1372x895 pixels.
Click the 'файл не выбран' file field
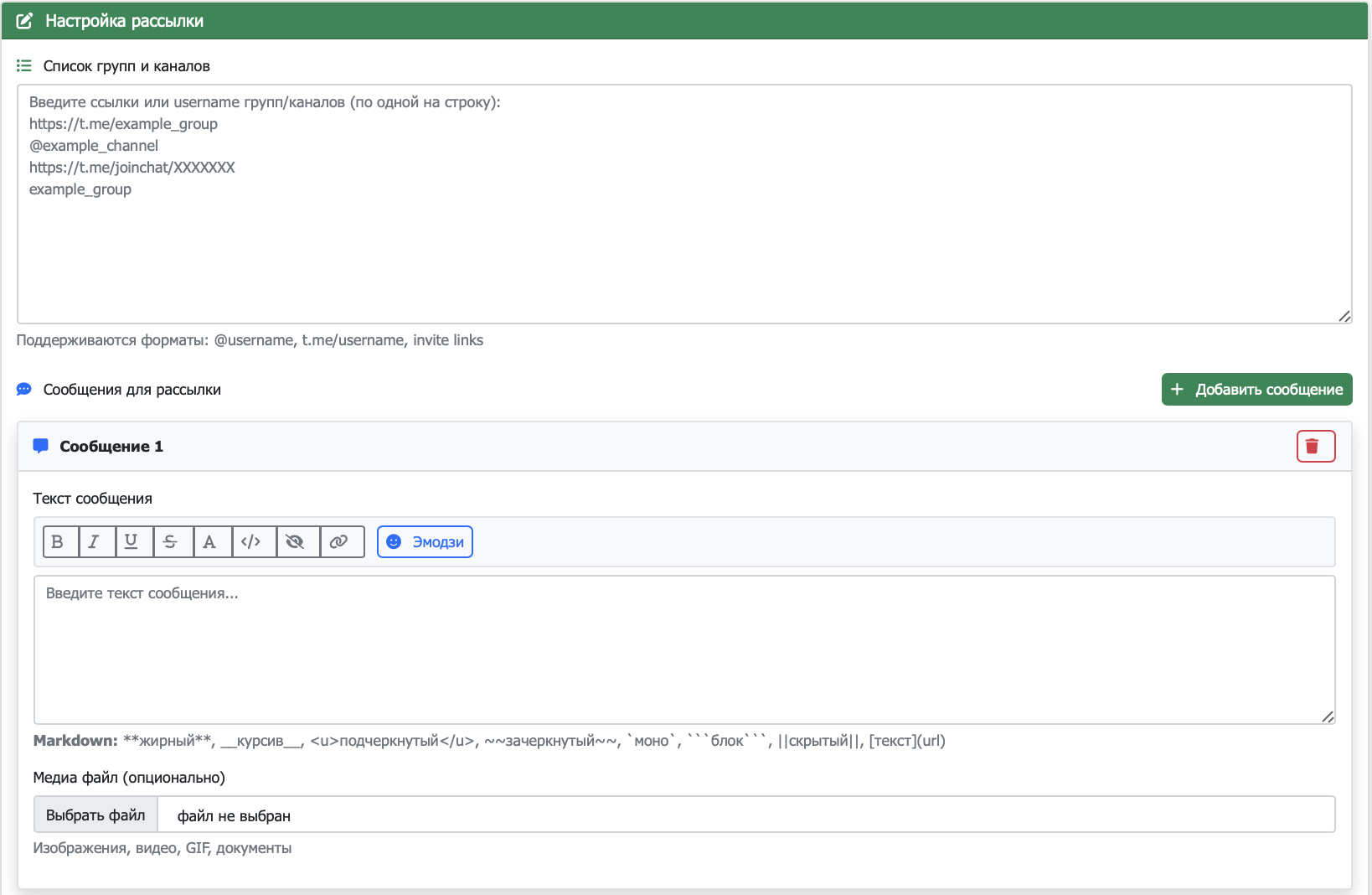pos(745,815)
